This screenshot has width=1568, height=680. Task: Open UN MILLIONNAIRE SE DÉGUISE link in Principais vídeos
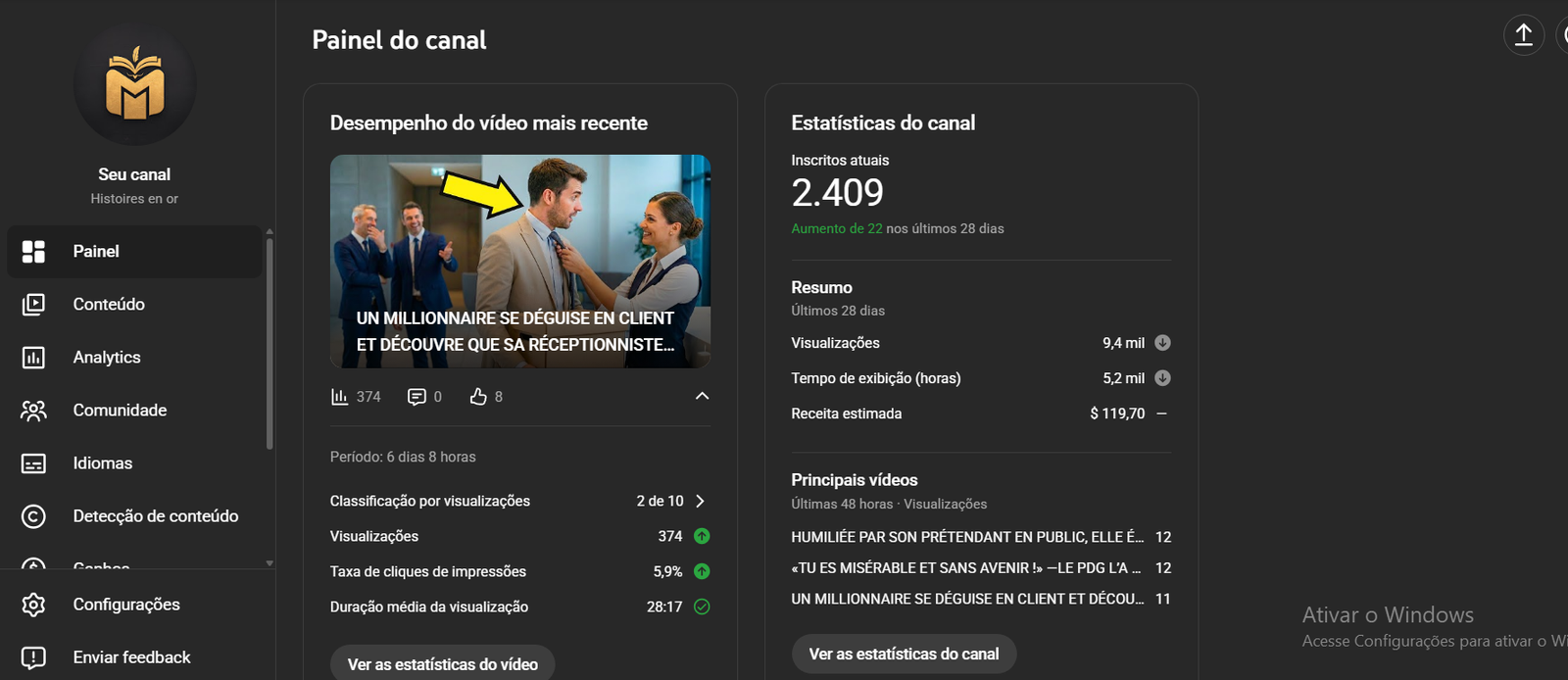coord(967,599)
